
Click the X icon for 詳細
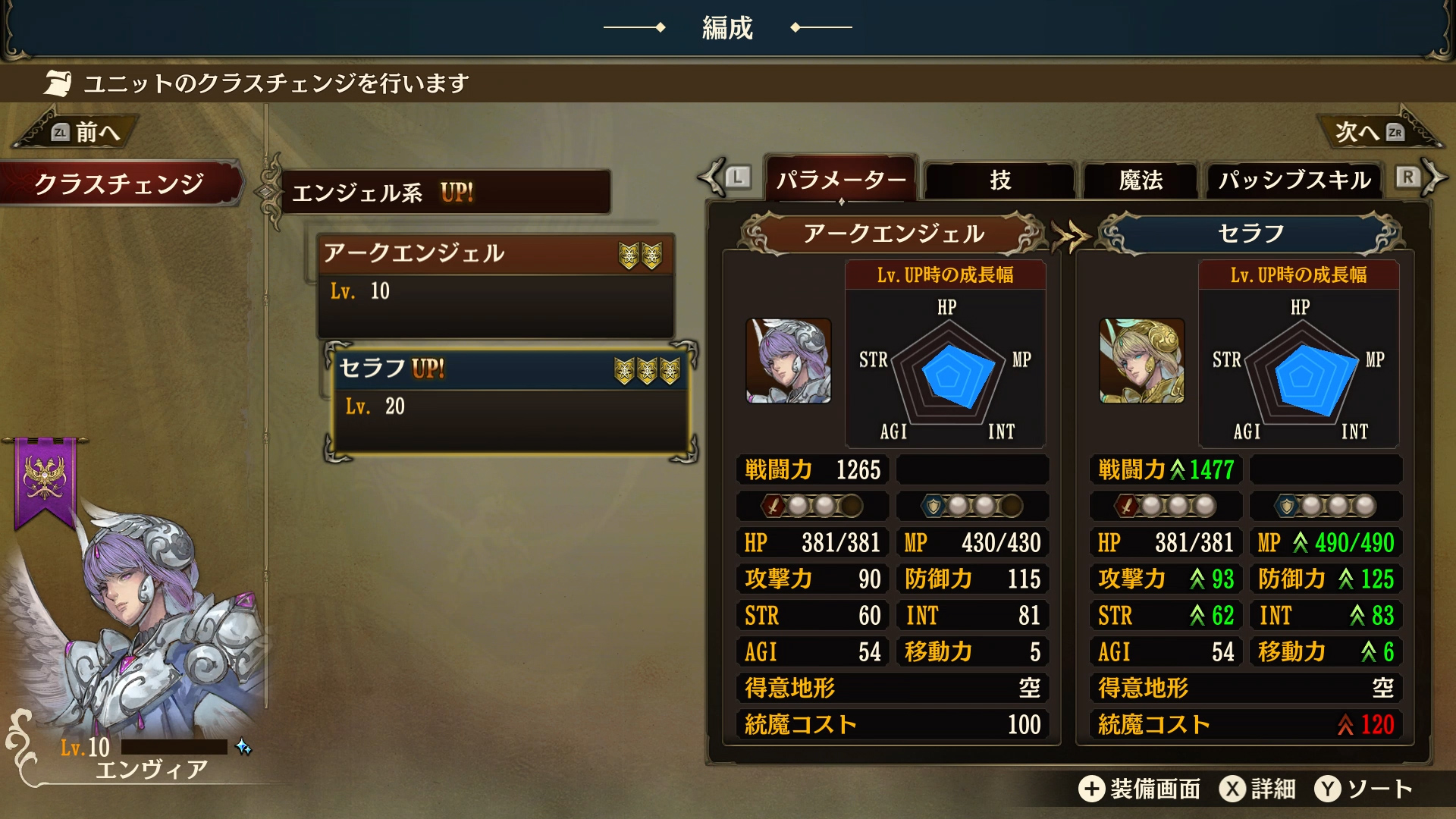click(x=1232, y=789)
